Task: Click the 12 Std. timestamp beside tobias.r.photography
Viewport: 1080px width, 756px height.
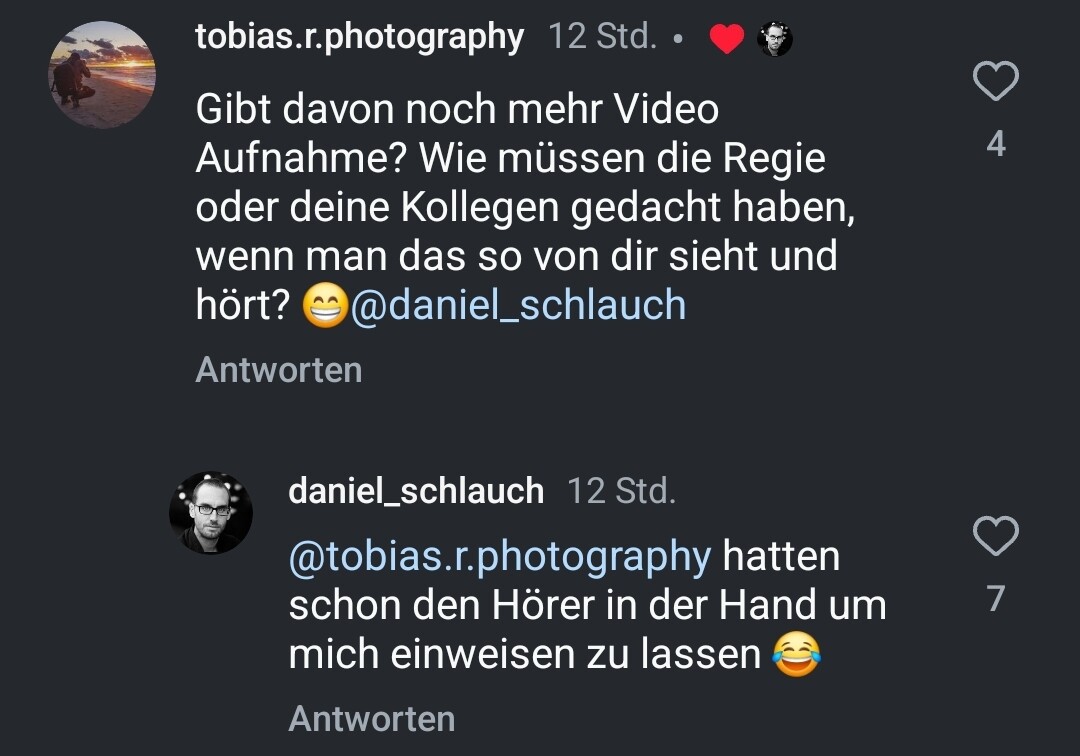Action: point(602,37)
